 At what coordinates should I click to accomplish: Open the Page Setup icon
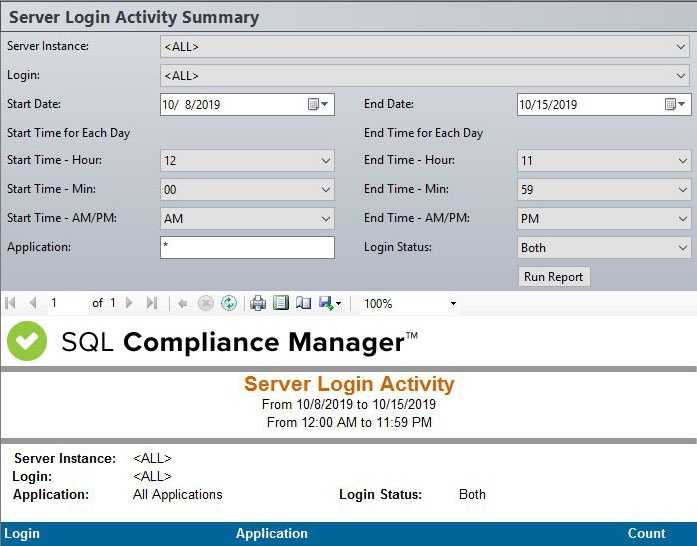[x=304, y=303]
